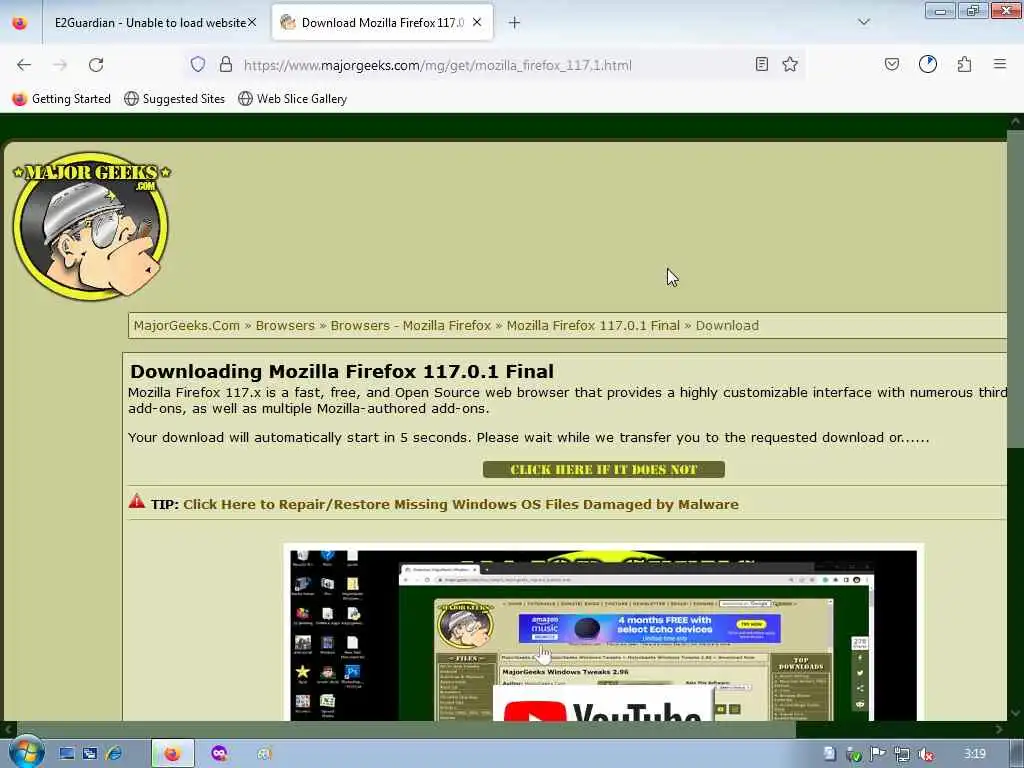Image resolution: width=1024 pixels, height=768 pixels.
Task: Open a new tab with plus button
Action: [x=515, y=23]
